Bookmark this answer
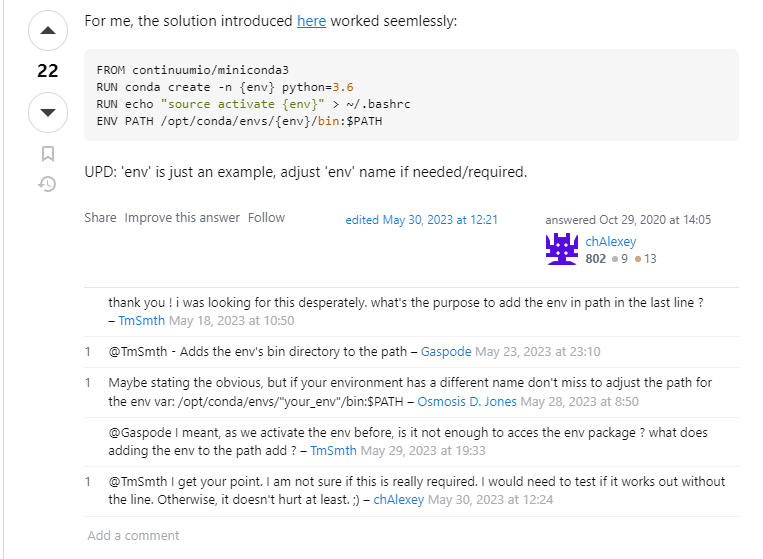763x559 pixels. pos(47,154)
